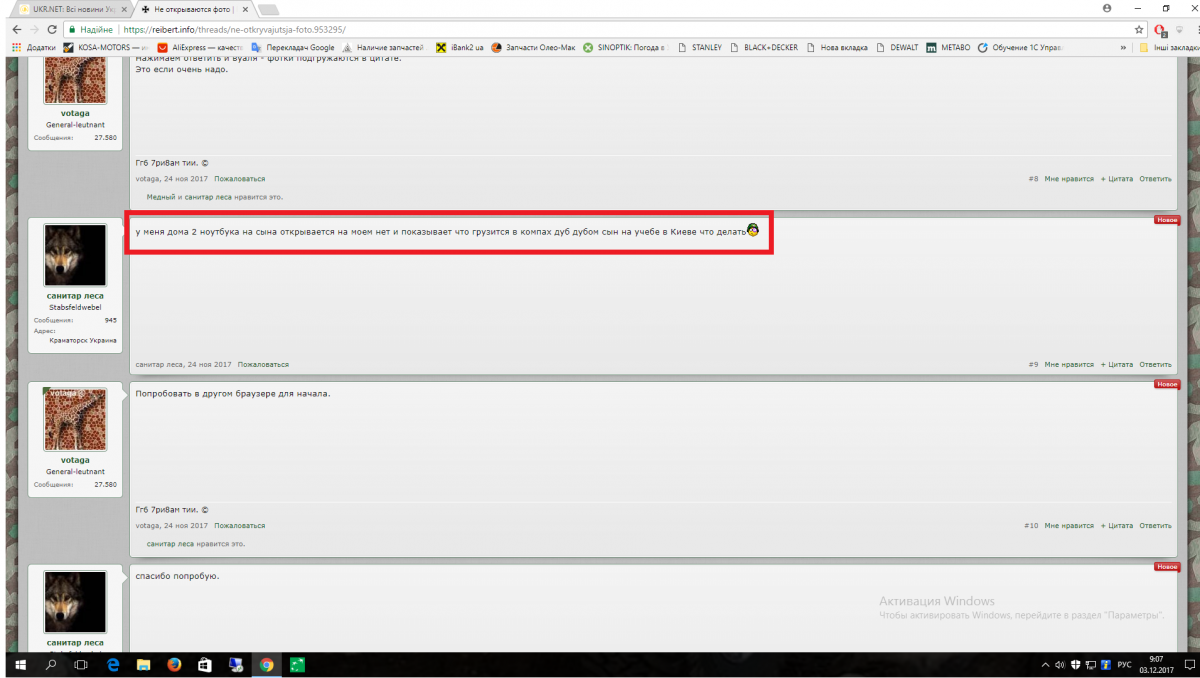The width and height of the screenshot is (1200, 678).
Task: Open the Додатки apps shortcut
Action: pyautogui.click(x=33, y=47)
